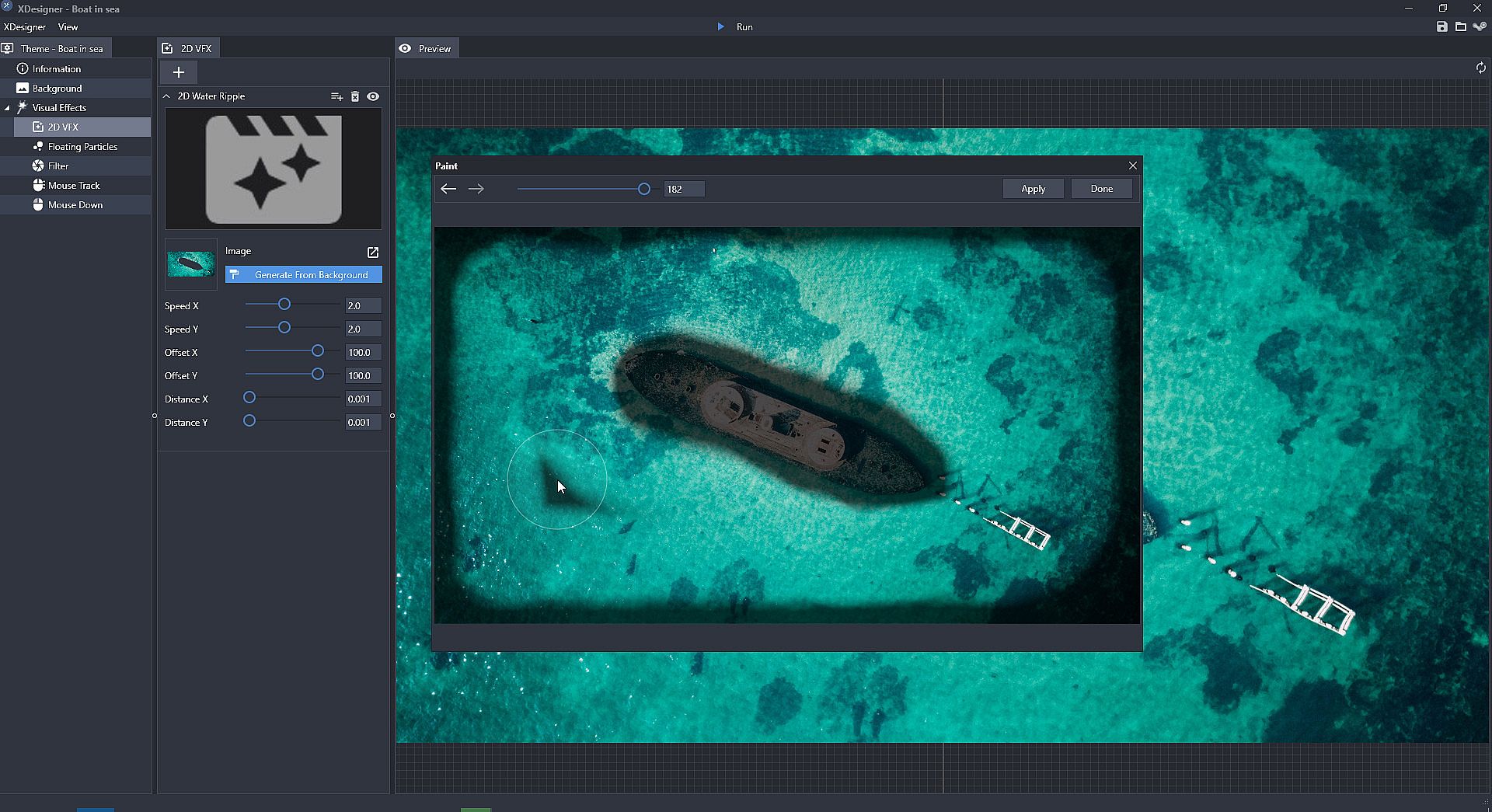Select Floating Particles in the tree
The height and width of the screenshot is (812, 1492).
82,147
